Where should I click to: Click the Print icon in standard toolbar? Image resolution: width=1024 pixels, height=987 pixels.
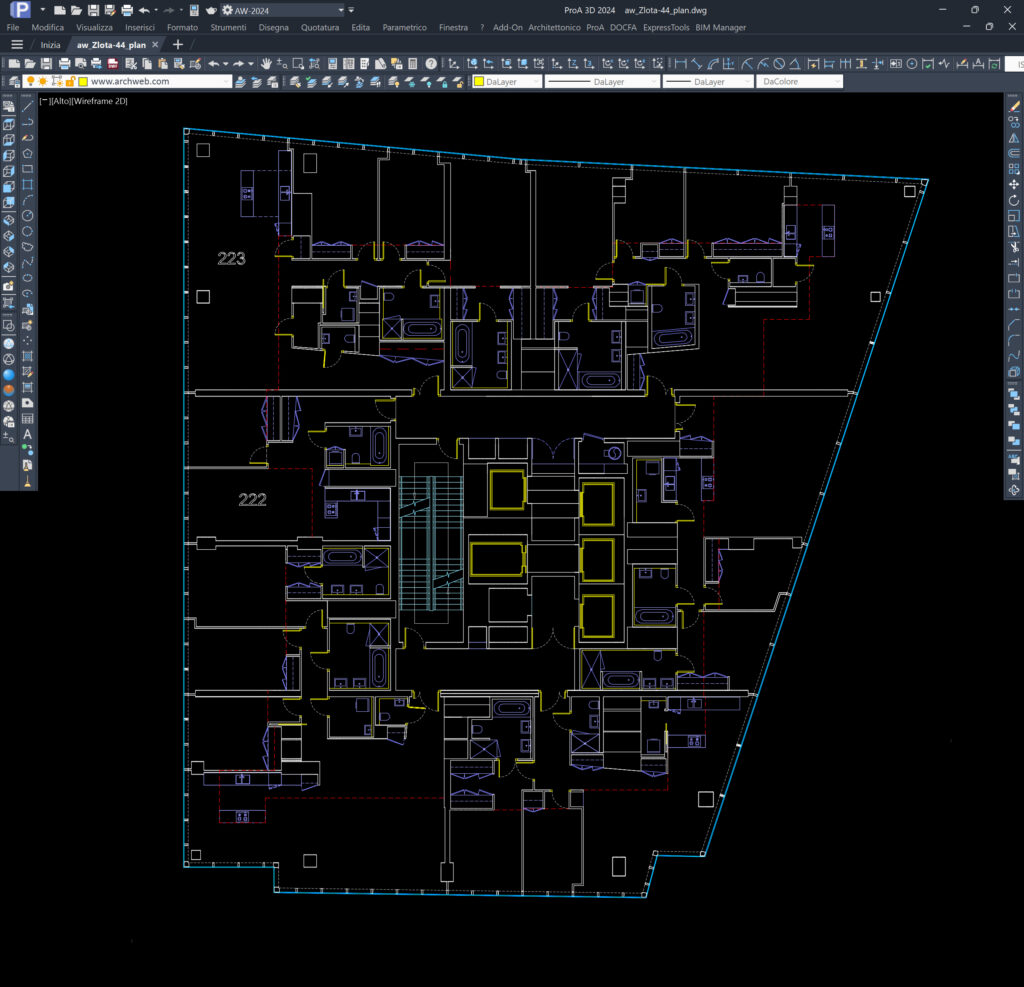click(63, 64)
